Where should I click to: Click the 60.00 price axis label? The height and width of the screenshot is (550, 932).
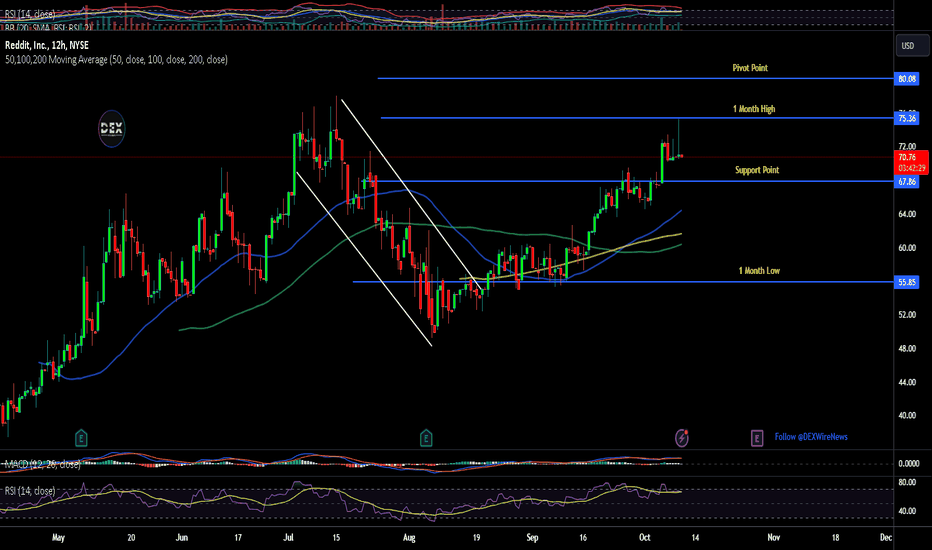(x=906, y=248)
